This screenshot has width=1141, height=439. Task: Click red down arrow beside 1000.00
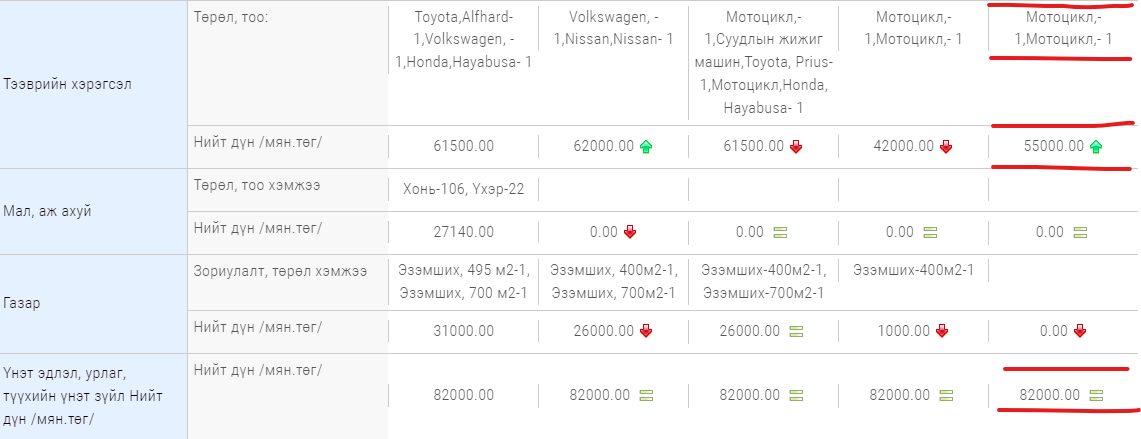click(x=942, y=331)
